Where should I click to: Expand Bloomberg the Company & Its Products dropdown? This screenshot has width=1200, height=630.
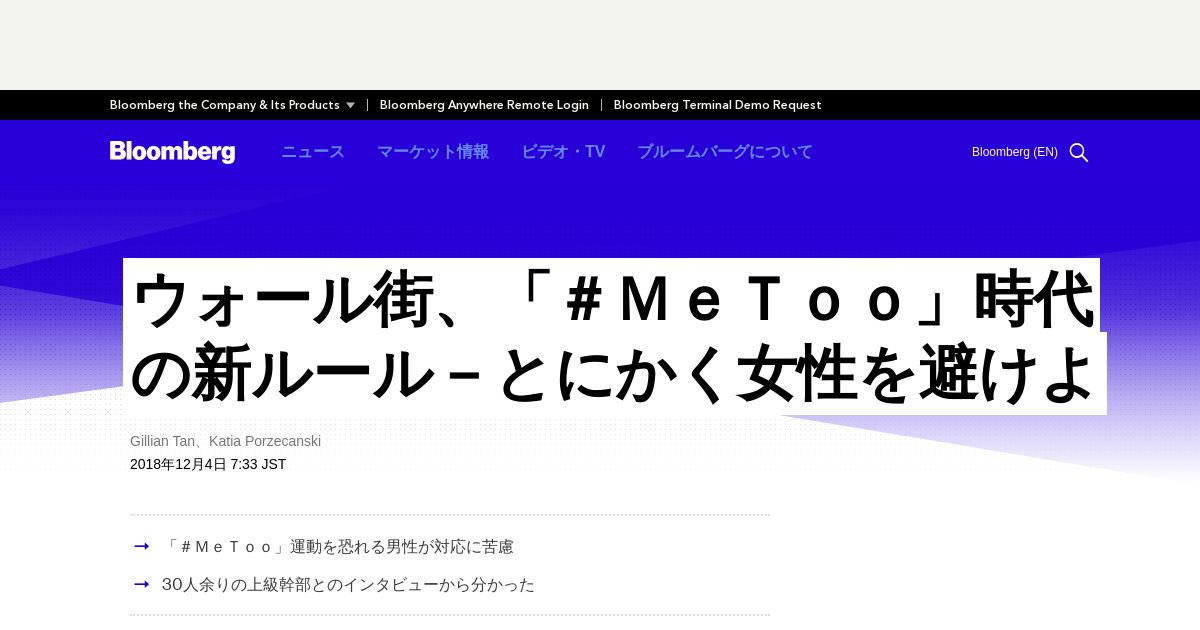click(x=232, y=105)
